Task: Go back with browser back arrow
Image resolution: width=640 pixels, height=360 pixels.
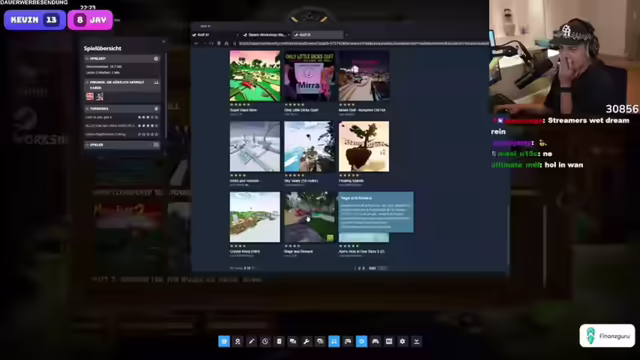Action: [x=196, y=43]
